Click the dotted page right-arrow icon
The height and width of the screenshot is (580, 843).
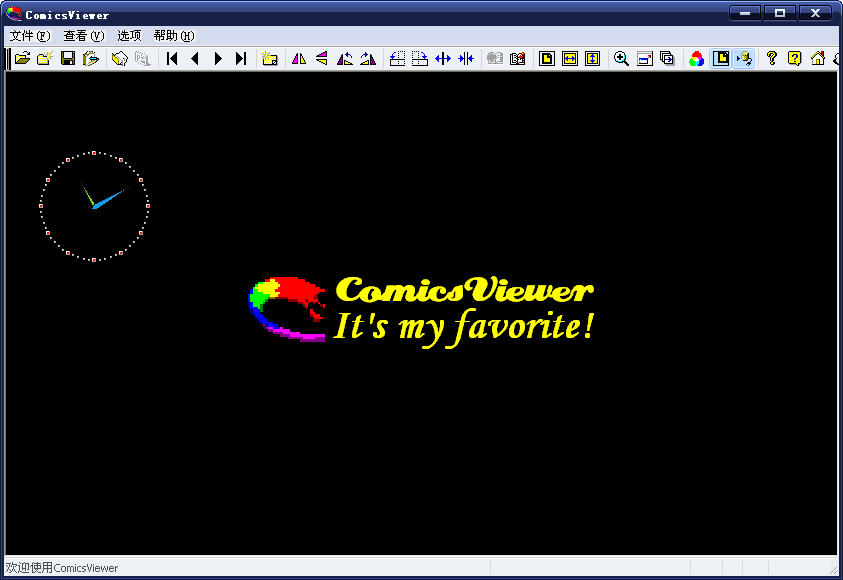419,58
